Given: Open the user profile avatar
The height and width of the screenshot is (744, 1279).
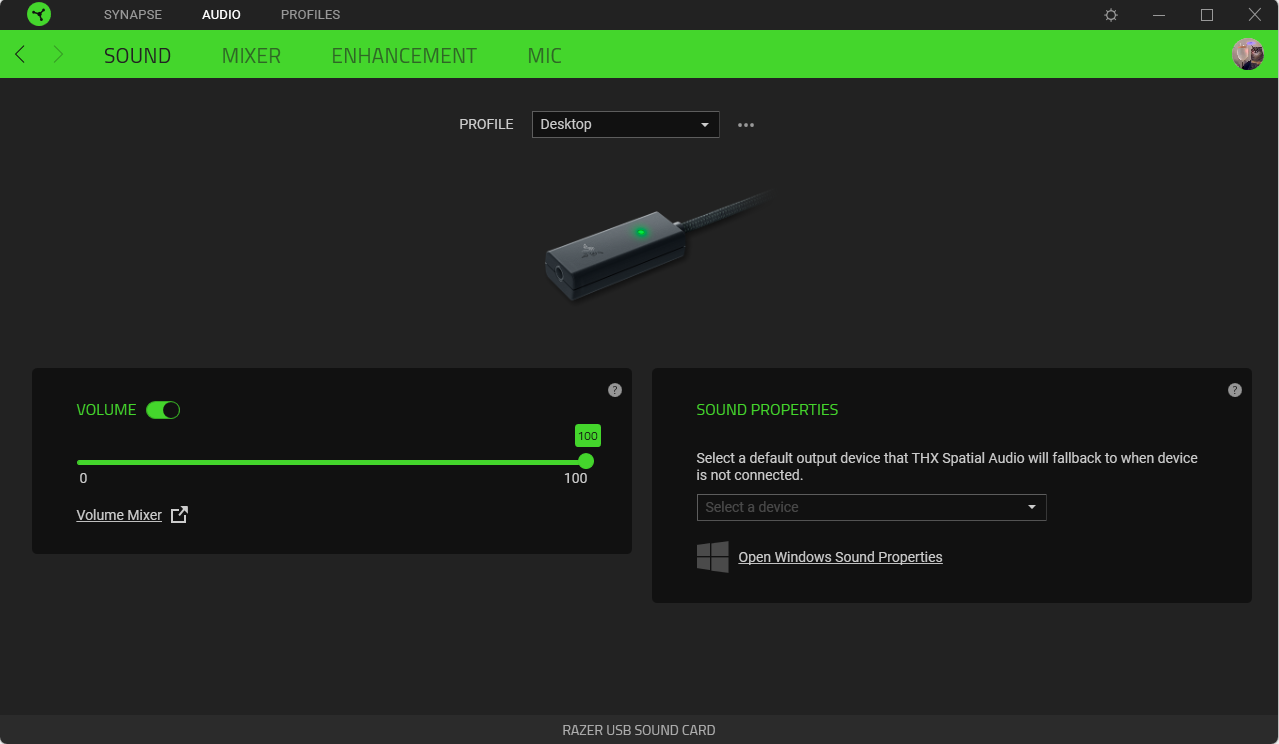Looking at the screenshot, I should (1247, 54).
